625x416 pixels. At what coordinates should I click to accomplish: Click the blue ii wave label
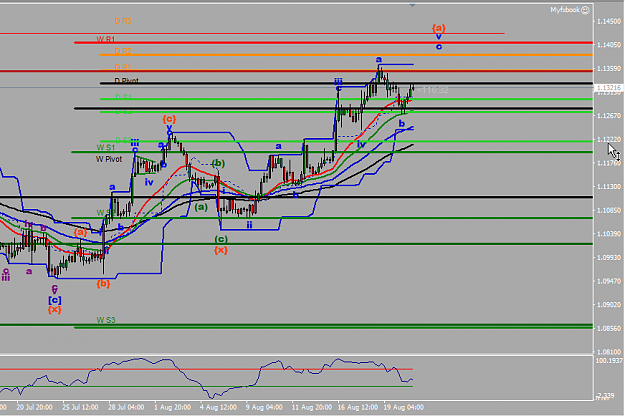(249, 225)
